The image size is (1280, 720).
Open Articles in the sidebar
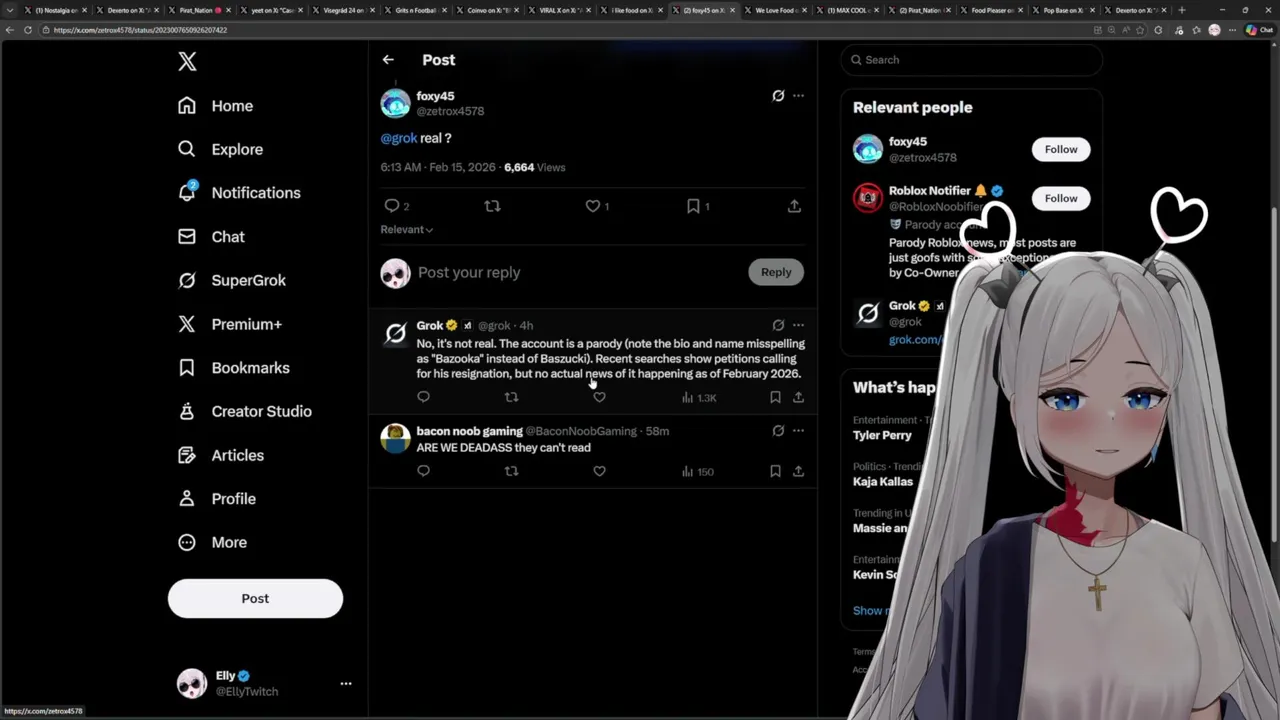pos(220,455)
